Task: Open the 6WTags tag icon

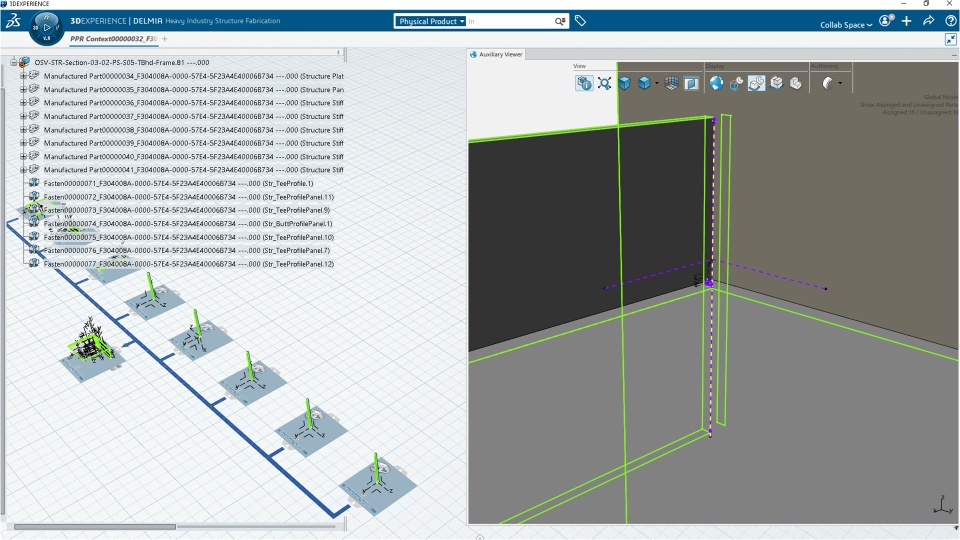Action: 580,21
